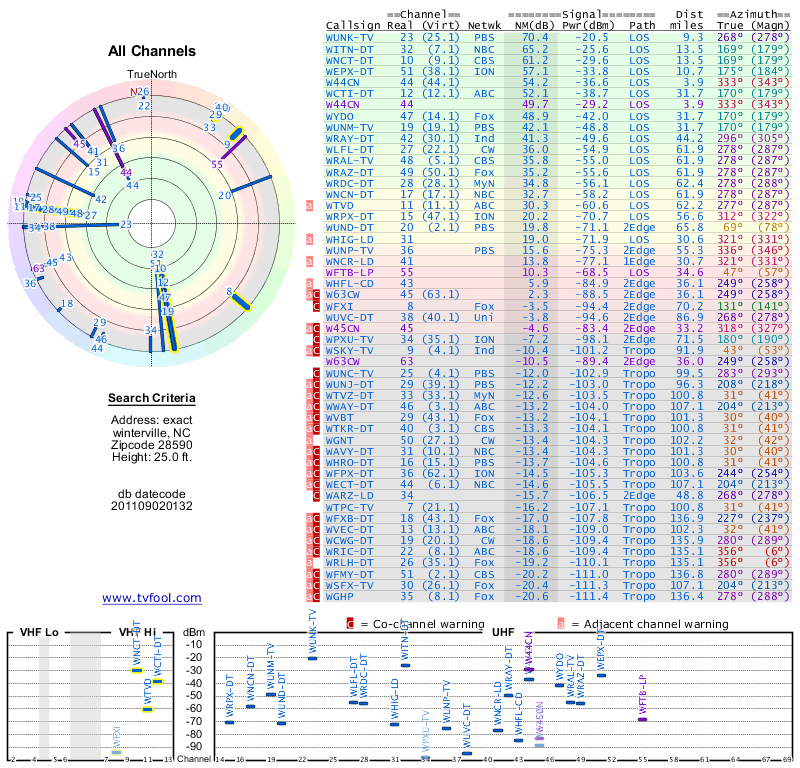Click the Pwr(dBm) column header

point(588,26)
